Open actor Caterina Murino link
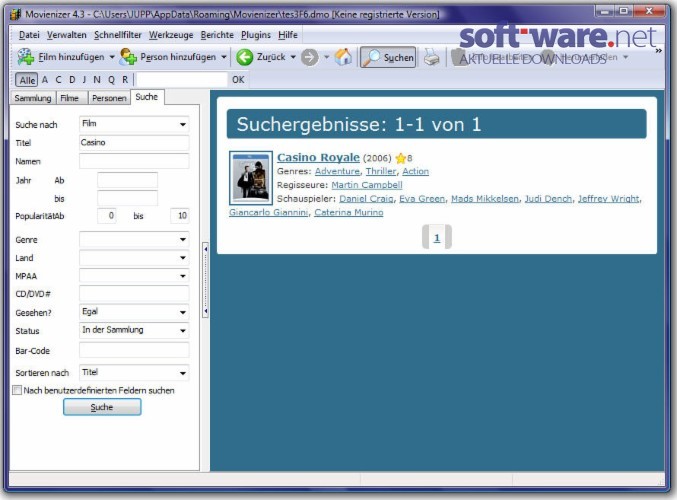The width and height of the screenshot is (677, 500). [x=349, y=212]
